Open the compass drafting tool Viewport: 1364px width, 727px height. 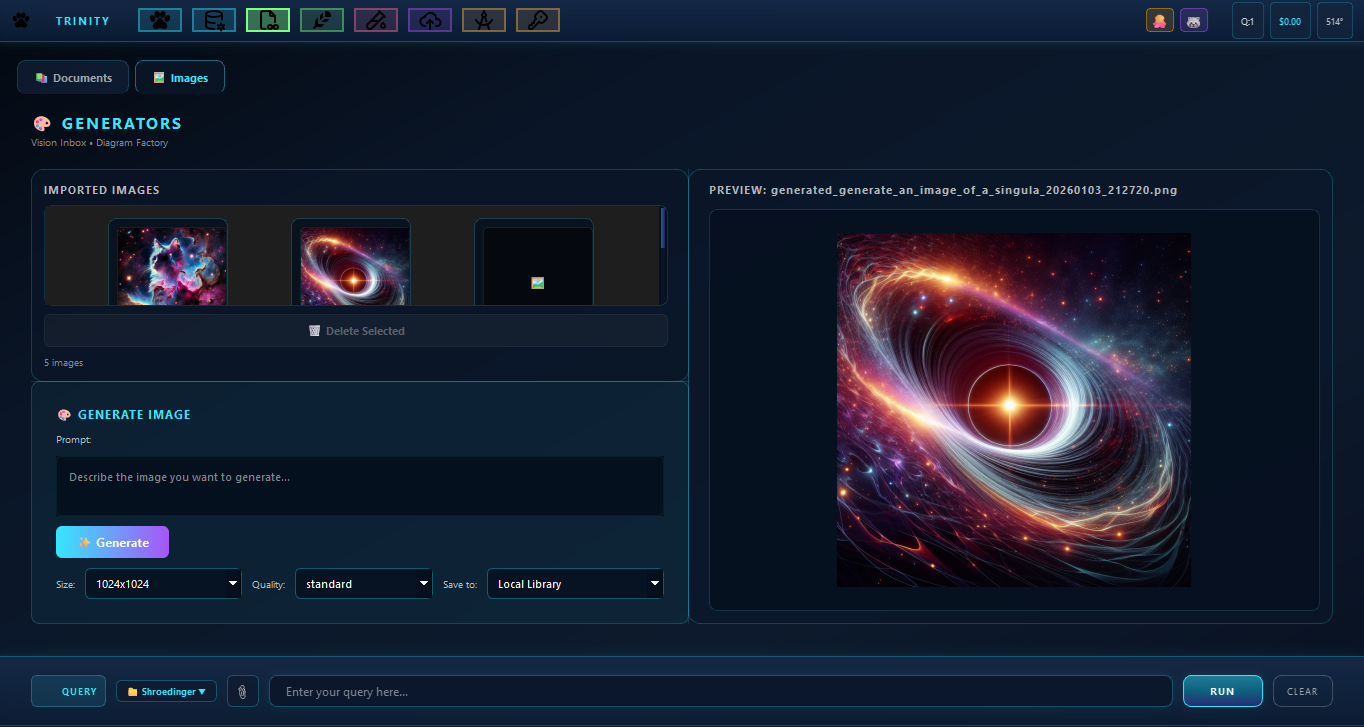483,19
